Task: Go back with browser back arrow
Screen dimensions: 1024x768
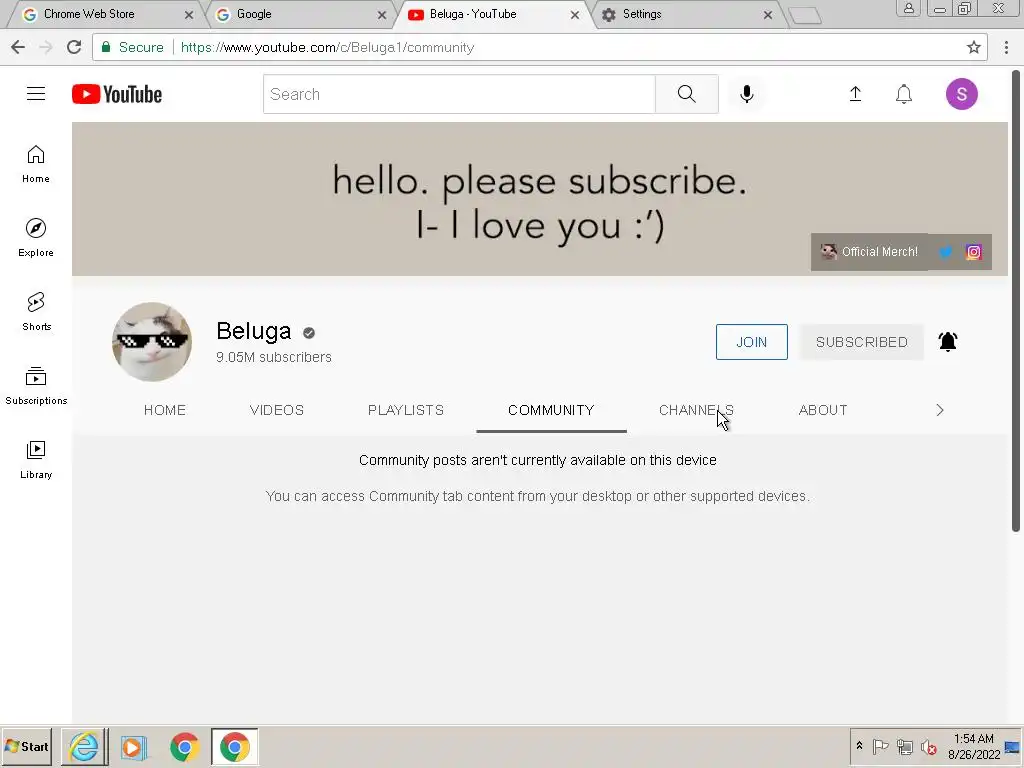Action: pyautogui.click(x=18, y=47)
